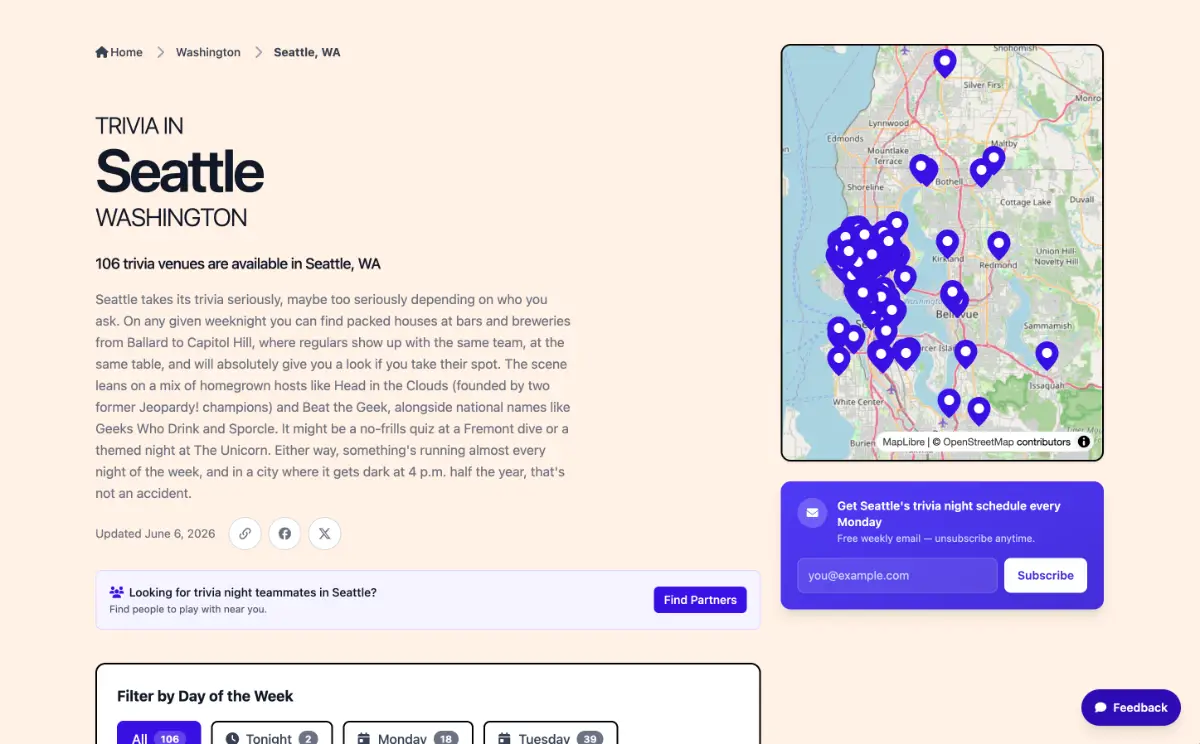Image resolution: width=1200 pixels, height=744 pixels.
Task: Click the map pin at Redmond
Action: [999, 245]
